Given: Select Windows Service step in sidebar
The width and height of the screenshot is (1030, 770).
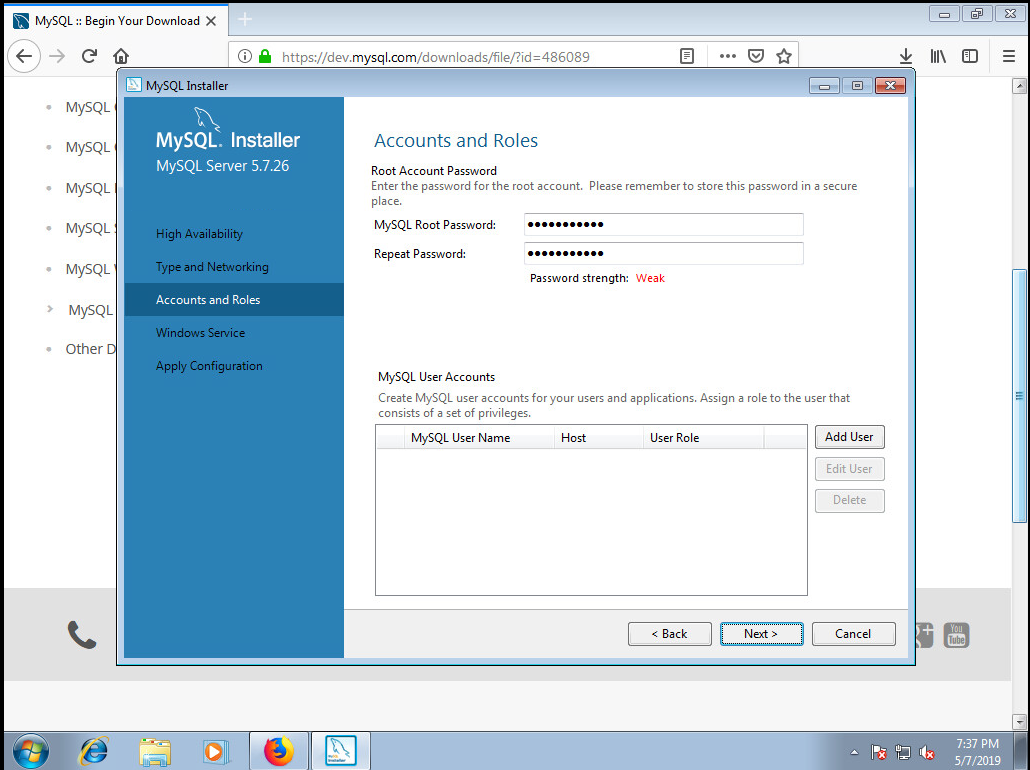Looking at the screenshot, I should (200, 332).
